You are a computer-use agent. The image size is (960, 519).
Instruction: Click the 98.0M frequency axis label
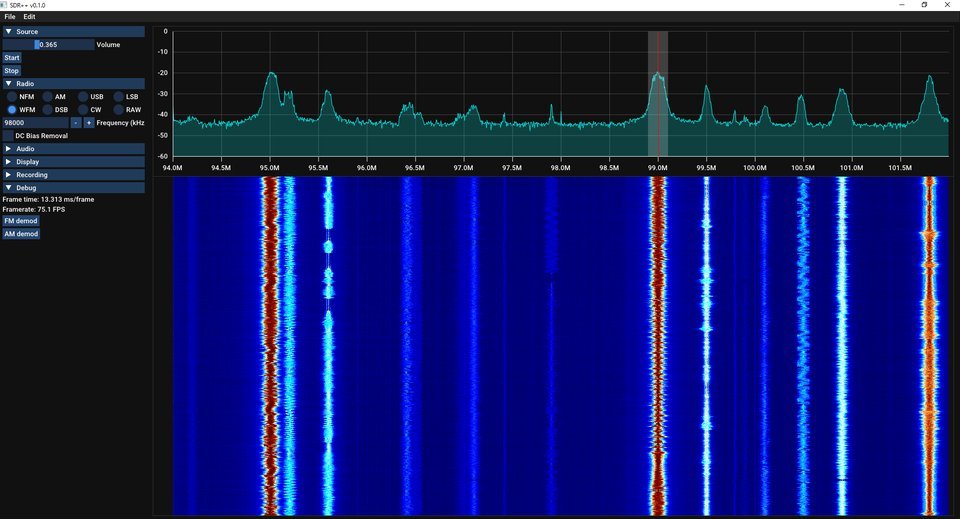coord(560,168)
